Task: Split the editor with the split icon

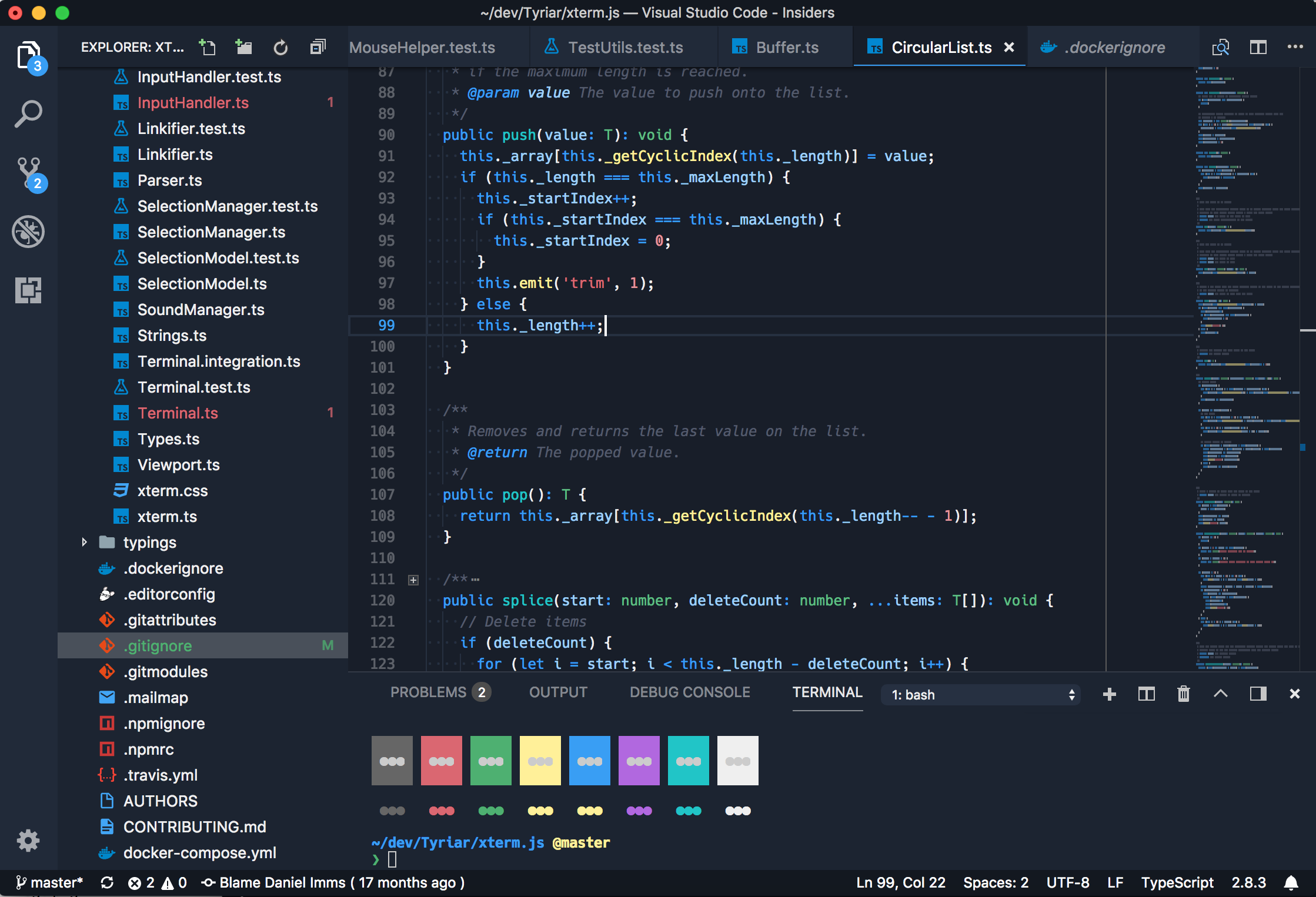Action: coord(1258,47)
